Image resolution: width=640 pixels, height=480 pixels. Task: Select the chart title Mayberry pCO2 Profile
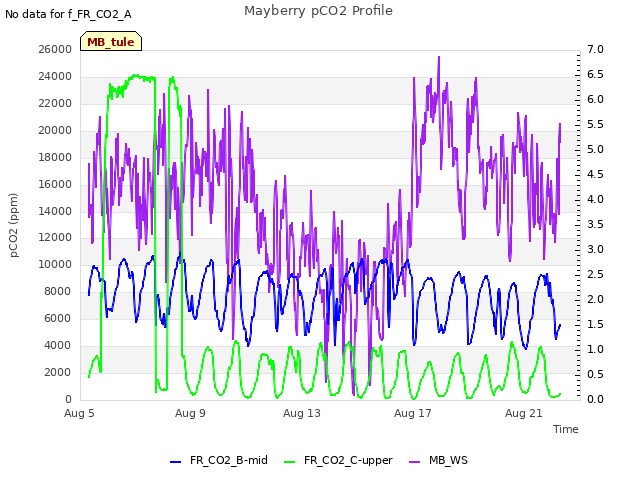point(318,11)
